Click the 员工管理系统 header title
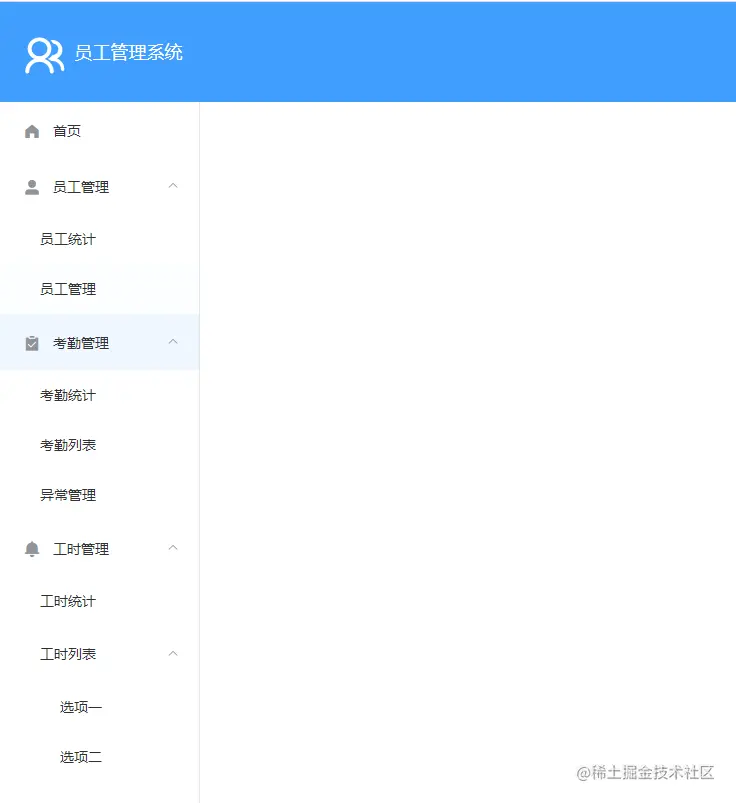This screenshot has height=803, width=736. click(x=129, y=52)
